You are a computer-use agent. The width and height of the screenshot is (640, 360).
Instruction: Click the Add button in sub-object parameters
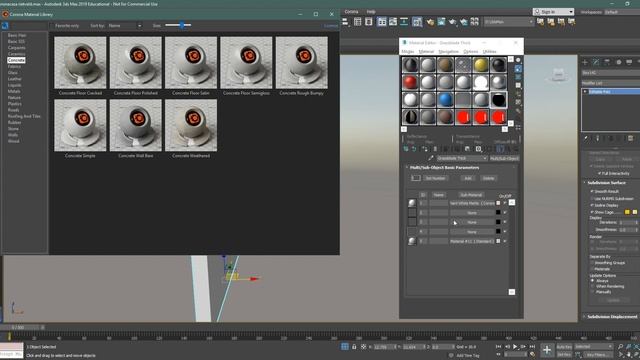tap(468, 178)
